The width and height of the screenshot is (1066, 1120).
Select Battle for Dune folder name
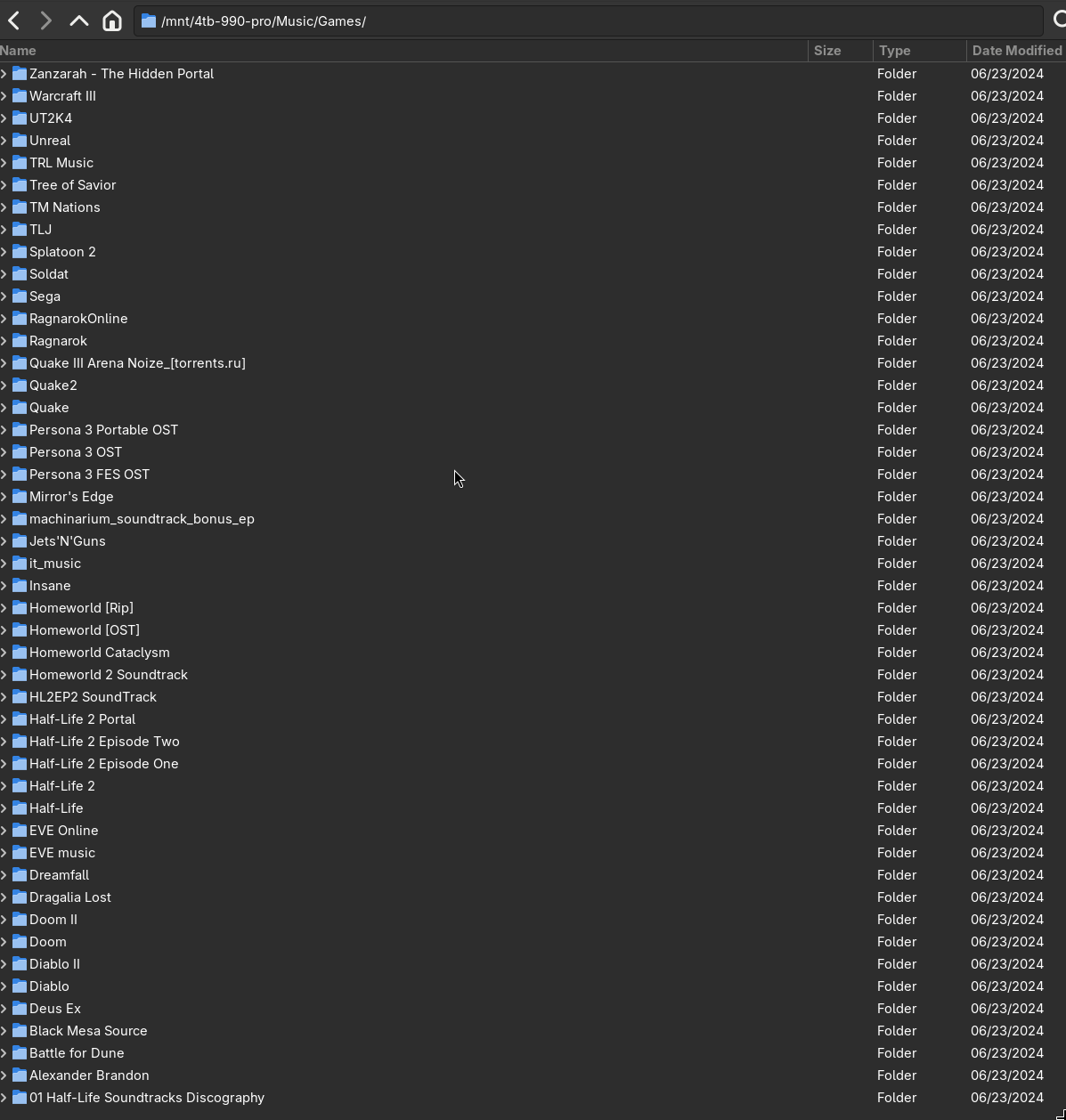[77, 1053]
